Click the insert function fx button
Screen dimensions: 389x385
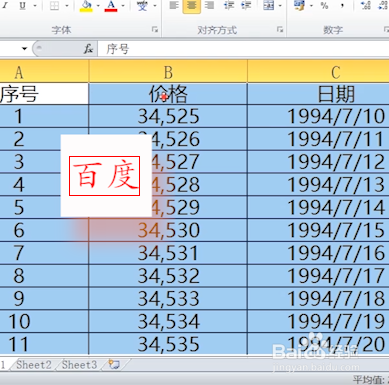click(x=88, y=49)
